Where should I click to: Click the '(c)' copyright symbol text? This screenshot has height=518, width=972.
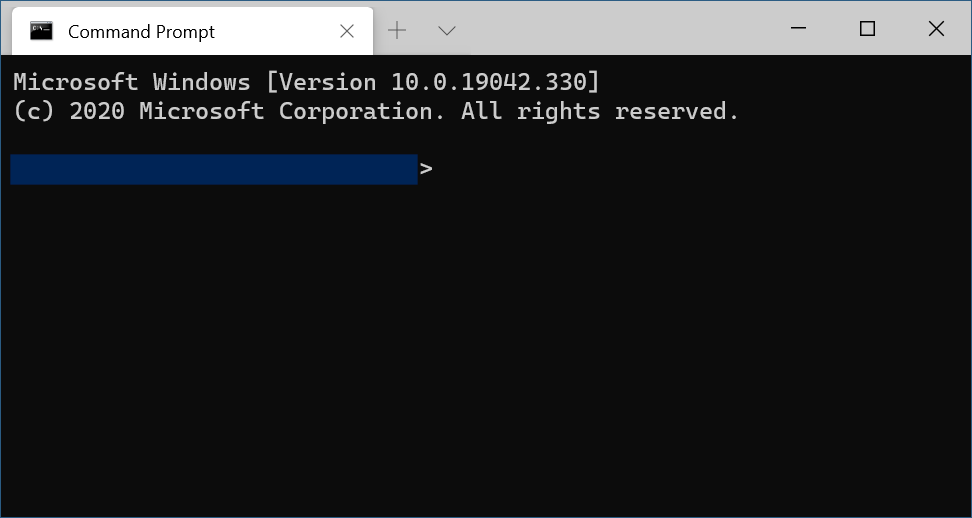click(34, 111)
